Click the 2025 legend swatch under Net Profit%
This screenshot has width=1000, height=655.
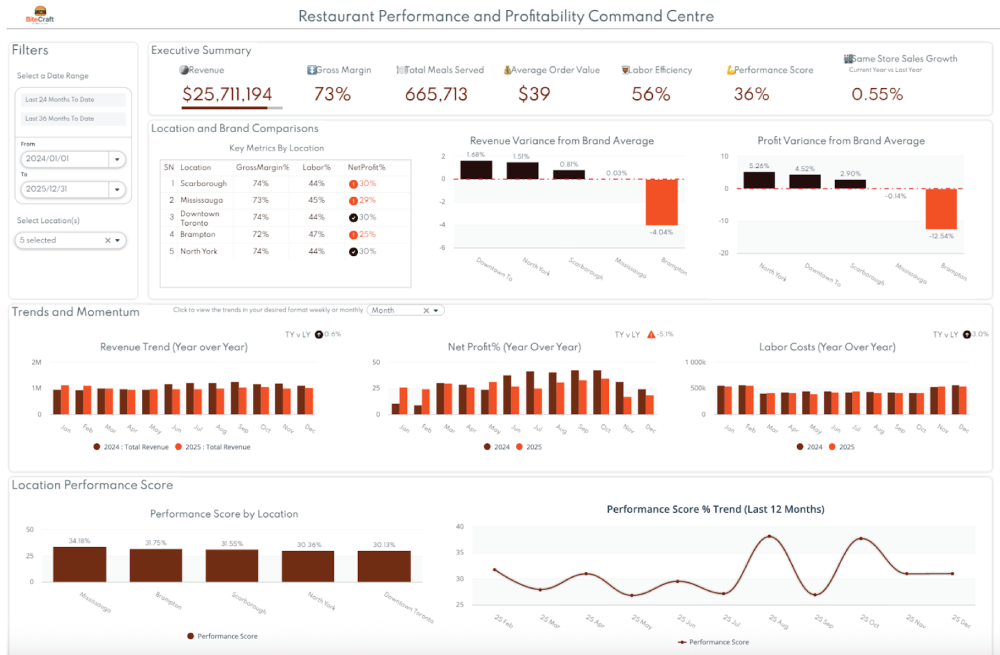tap(520, 447)
